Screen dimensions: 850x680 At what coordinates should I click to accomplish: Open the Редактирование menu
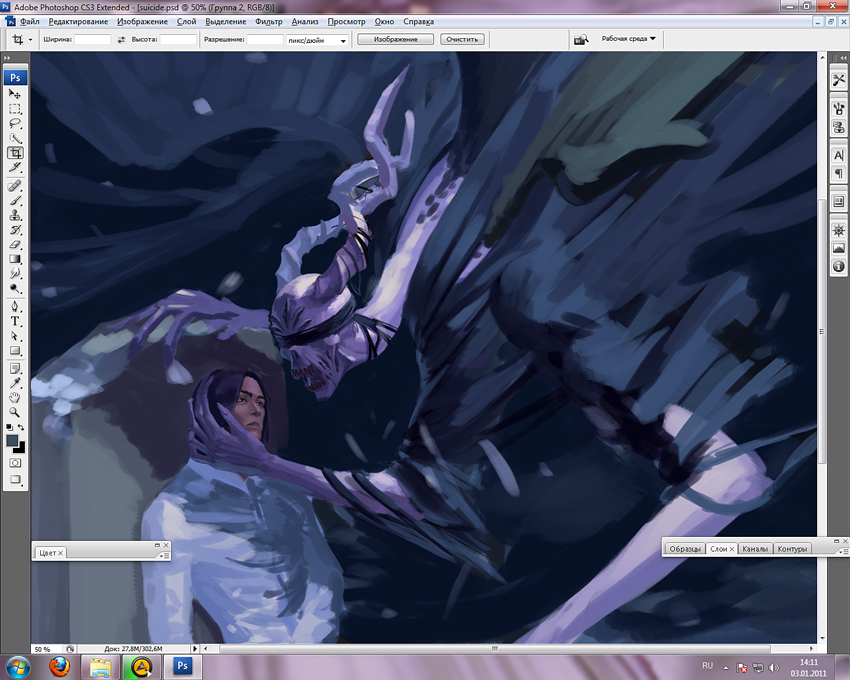(x=78, y=22)
